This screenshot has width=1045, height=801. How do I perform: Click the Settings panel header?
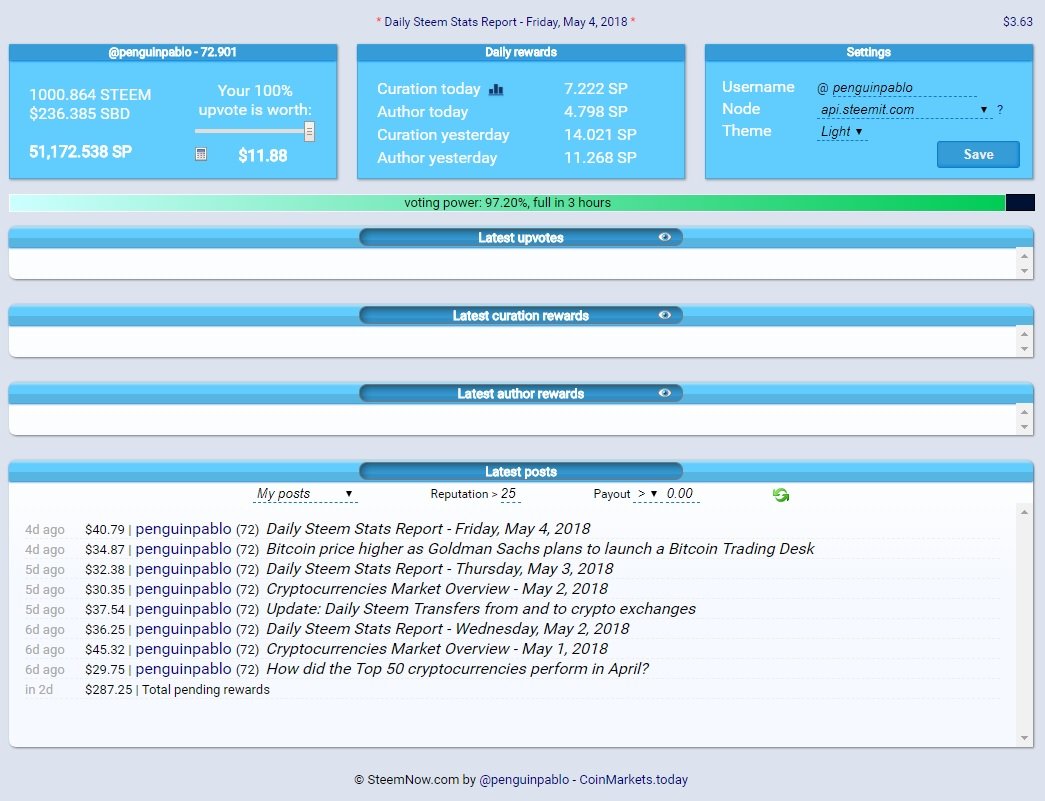point(868,52)
